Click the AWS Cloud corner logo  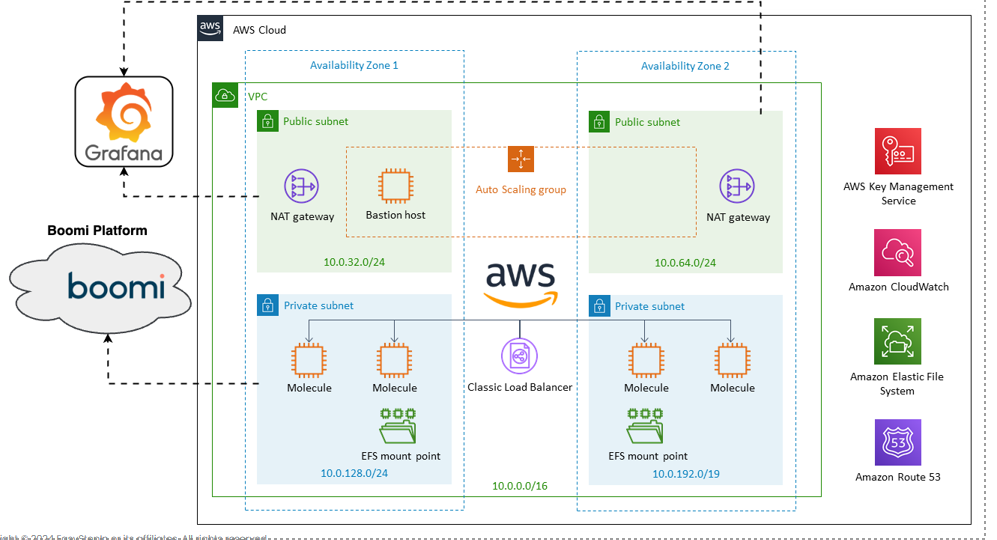pos(210,29)
